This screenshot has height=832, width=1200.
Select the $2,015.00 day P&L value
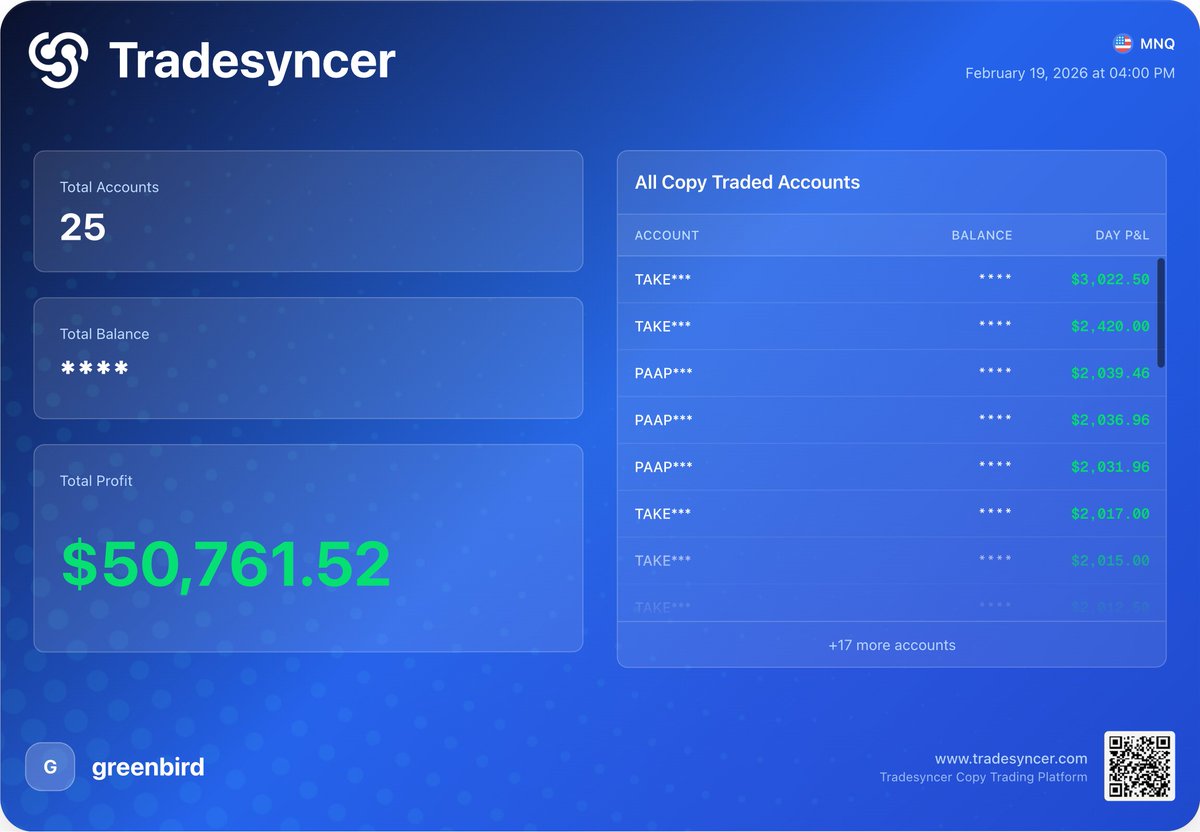pyautogui.click(x=1110, y=561)
